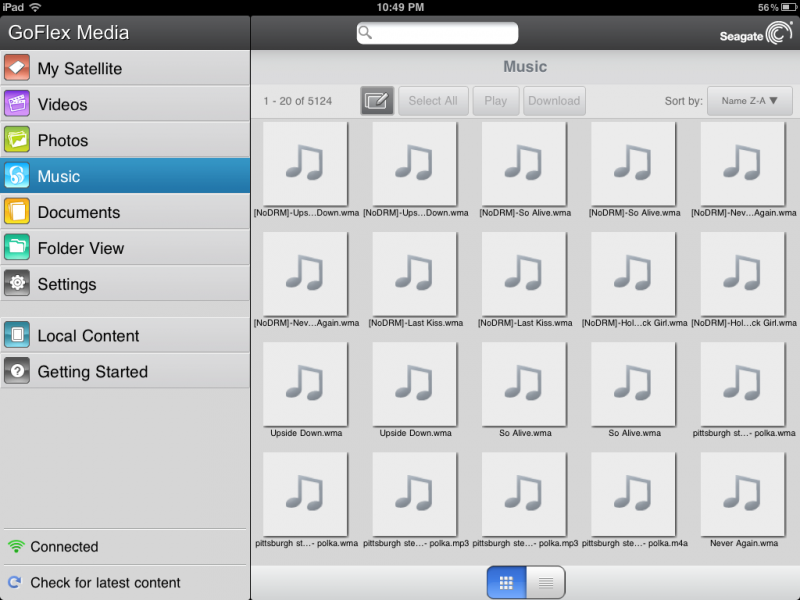Tap the iPad Wi-Fi status icon

tap(35, 7)
